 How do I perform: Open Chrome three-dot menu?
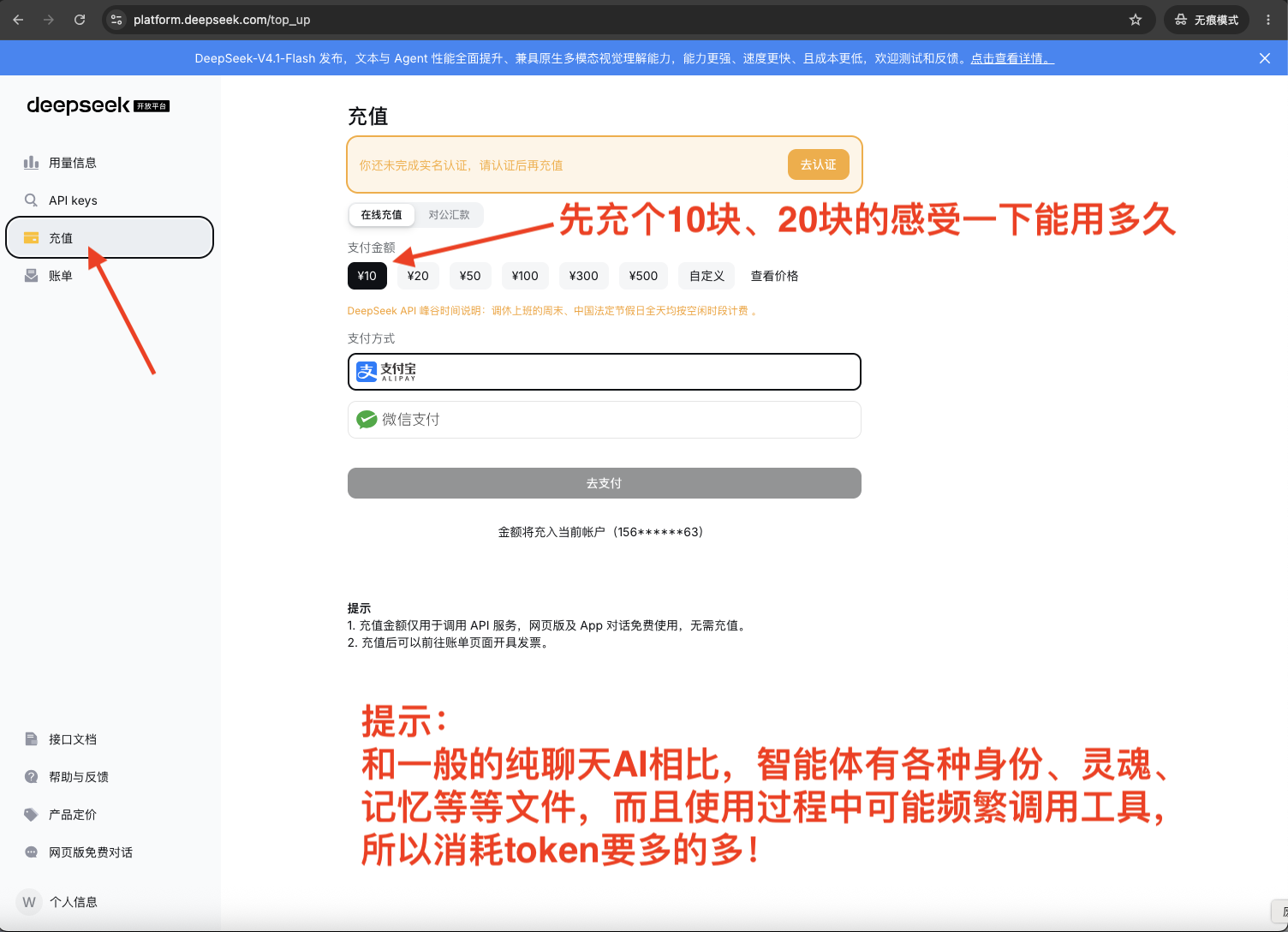point(1268,20)
